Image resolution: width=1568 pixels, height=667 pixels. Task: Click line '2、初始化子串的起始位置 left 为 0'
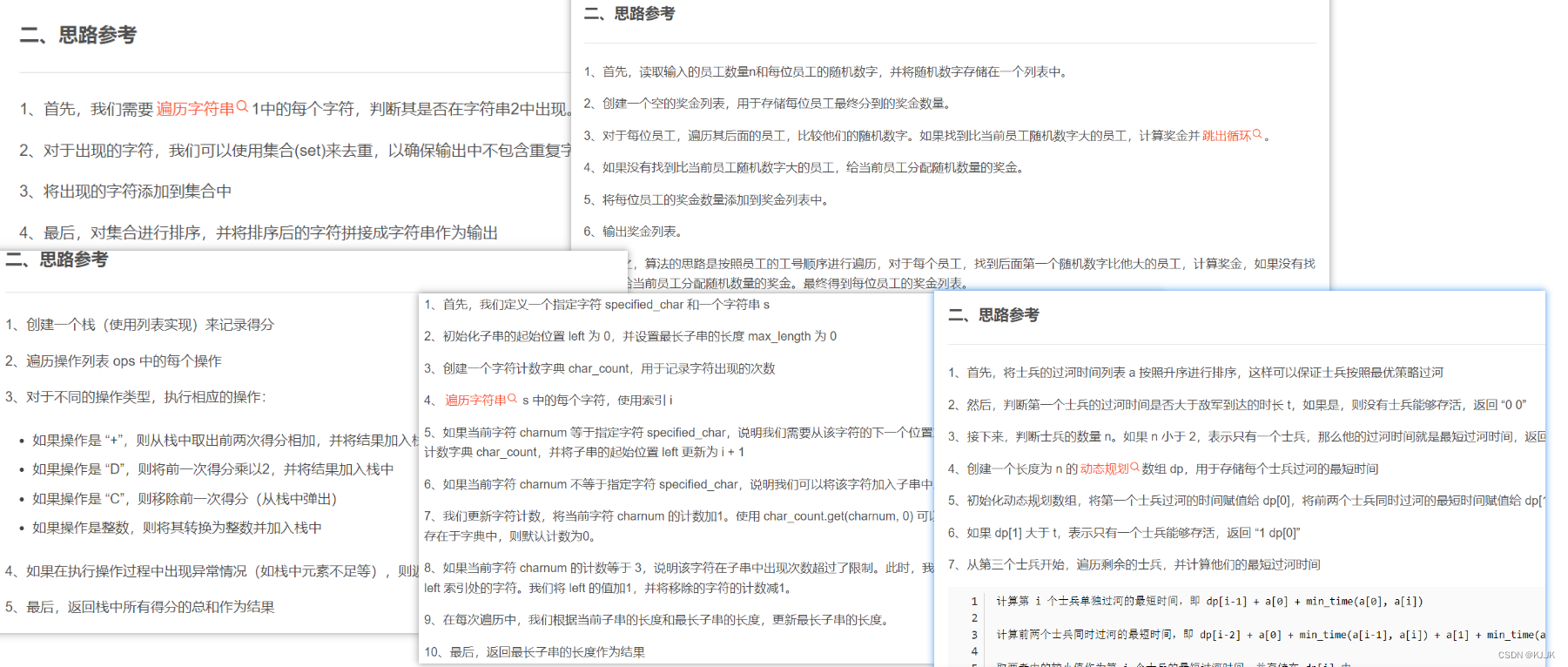(630, 336)
